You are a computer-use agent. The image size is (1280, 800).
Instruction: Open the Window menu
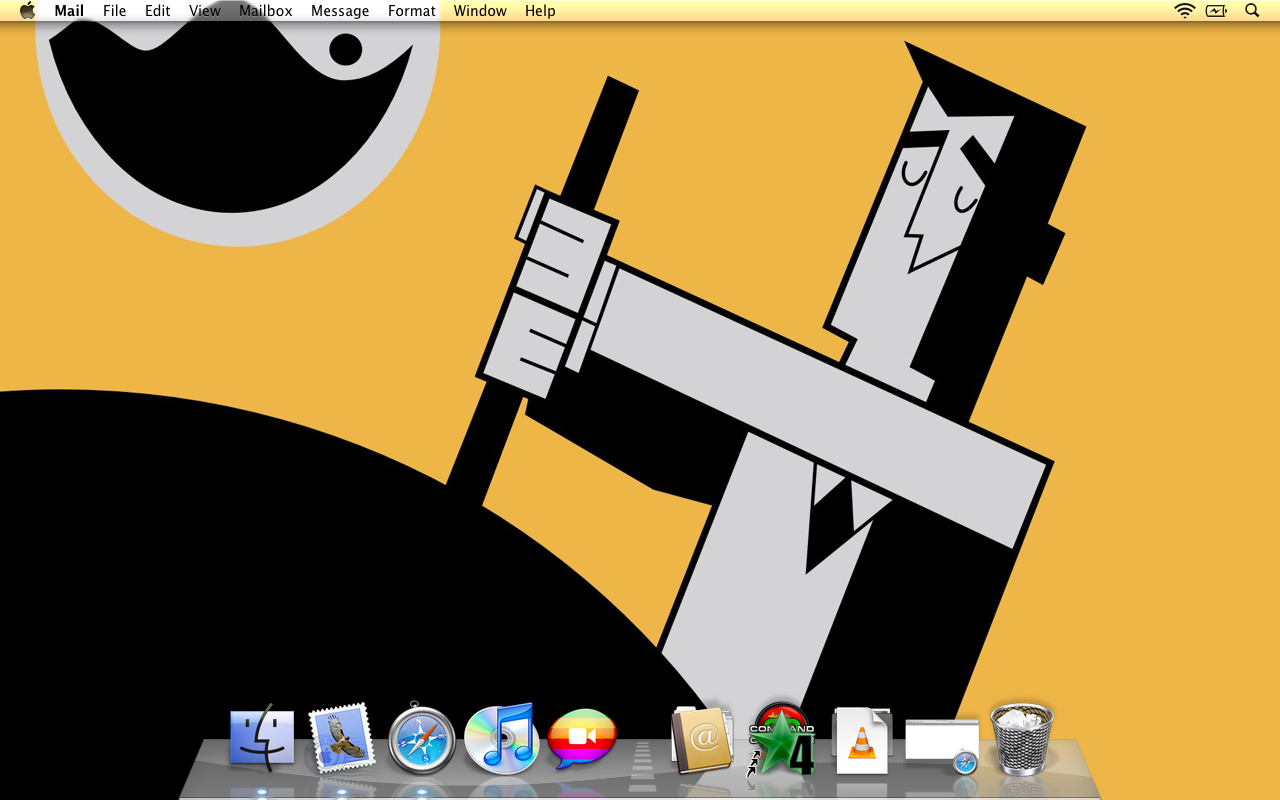480,11
